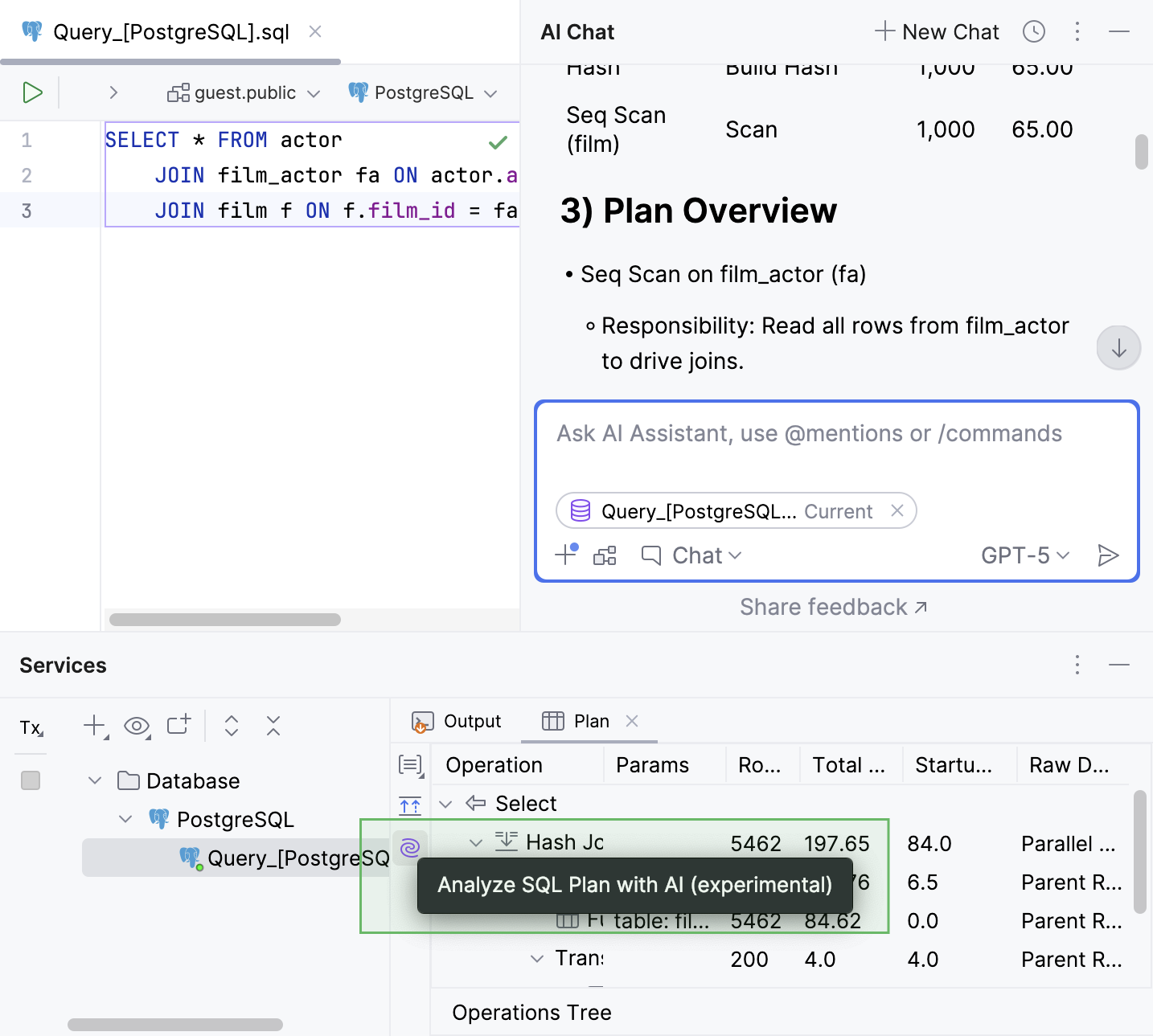Open the Share feedback link

pyautogui.click(x=835, y=607)
